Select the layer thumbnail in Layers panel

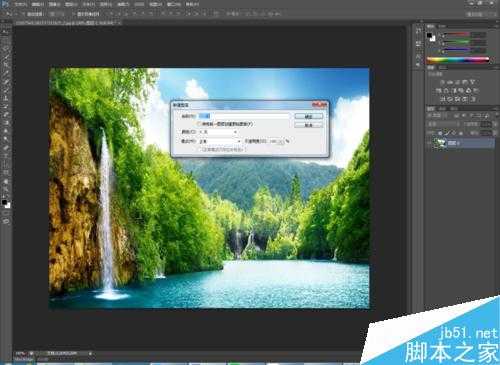(440, 143)
